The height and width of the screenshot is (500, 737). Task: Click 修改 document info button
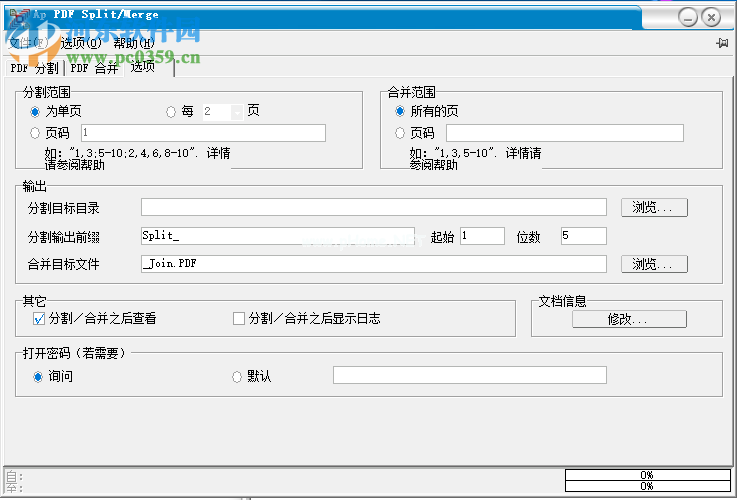click(629, 320)
